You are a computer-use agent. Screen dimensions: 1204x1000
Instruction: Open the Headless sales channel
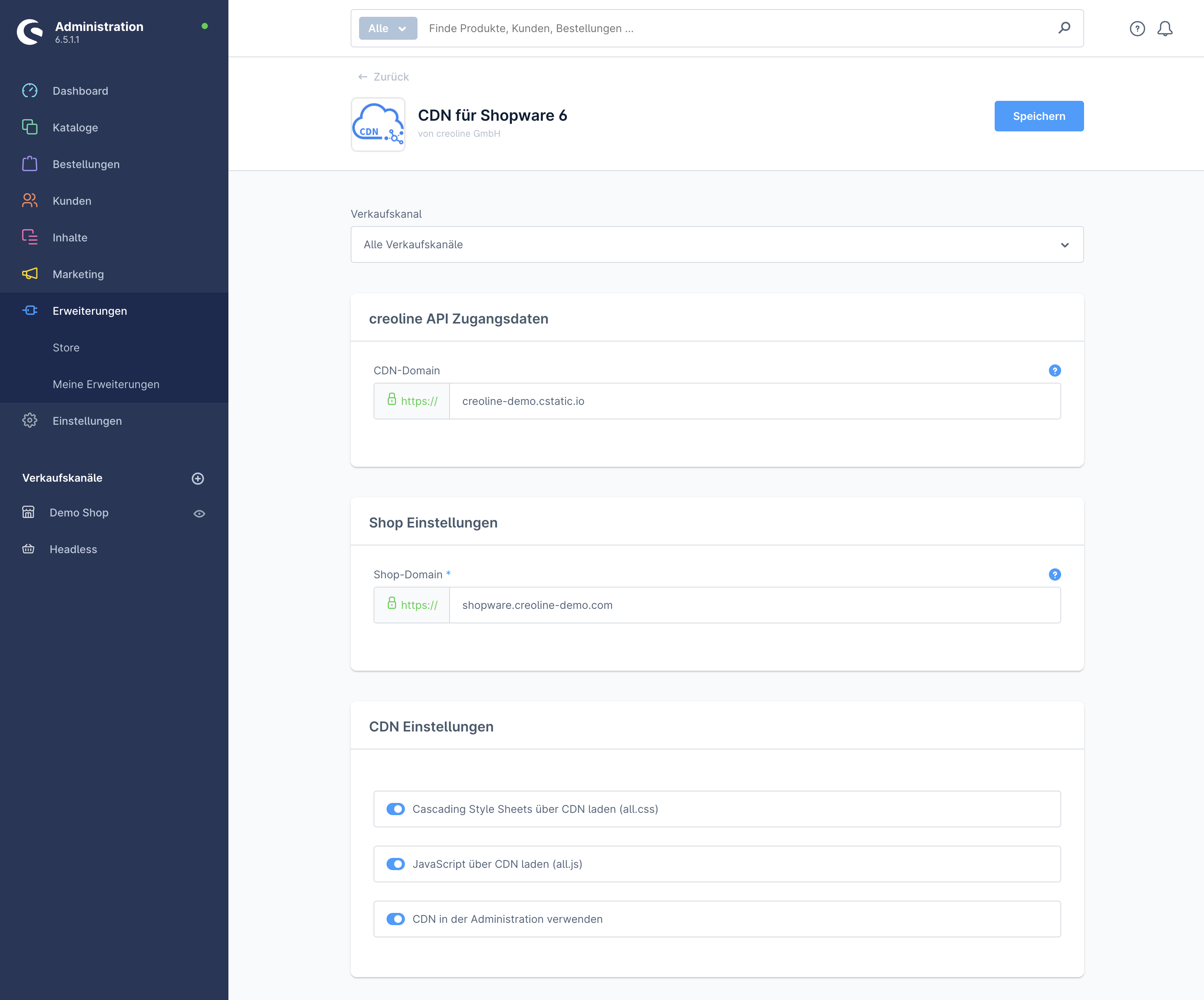73,549
